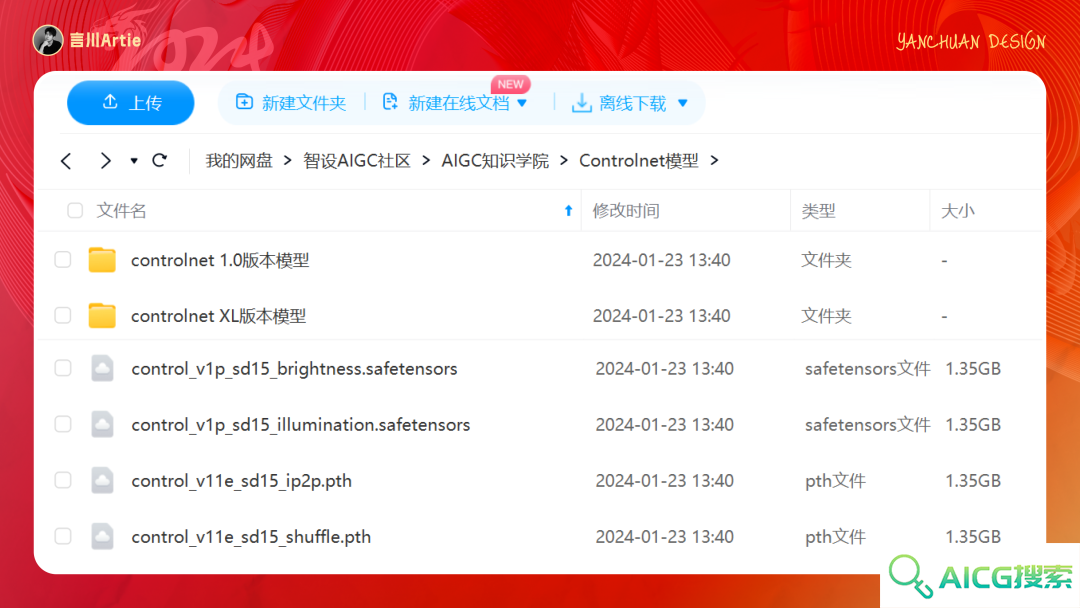Viewport: 1080px width, 608px height.
Task: Go forward with the right arrow
Action: [x=105, y=161]
